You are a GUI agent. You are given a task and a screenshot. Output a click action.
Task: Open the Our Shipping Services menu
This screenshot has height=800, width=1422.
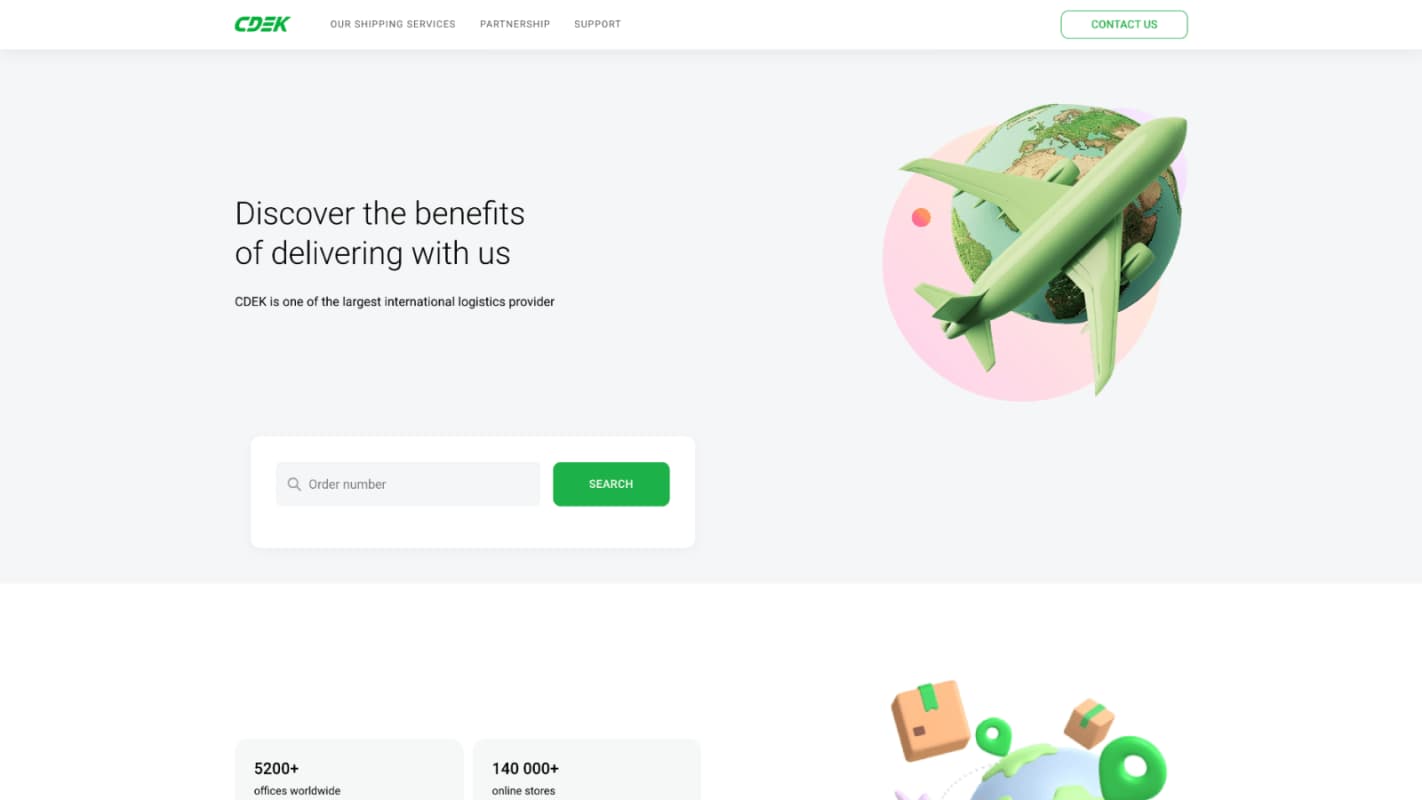pyautogui.click(x=393, y=24)
